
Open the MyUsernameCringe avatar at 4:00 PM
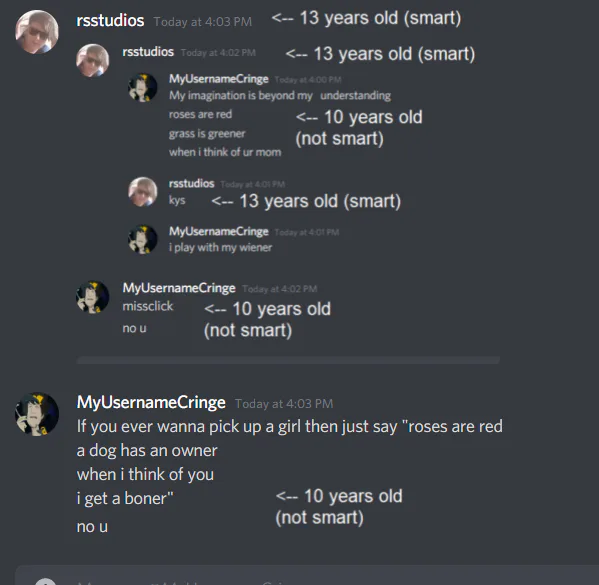[142, 88]
